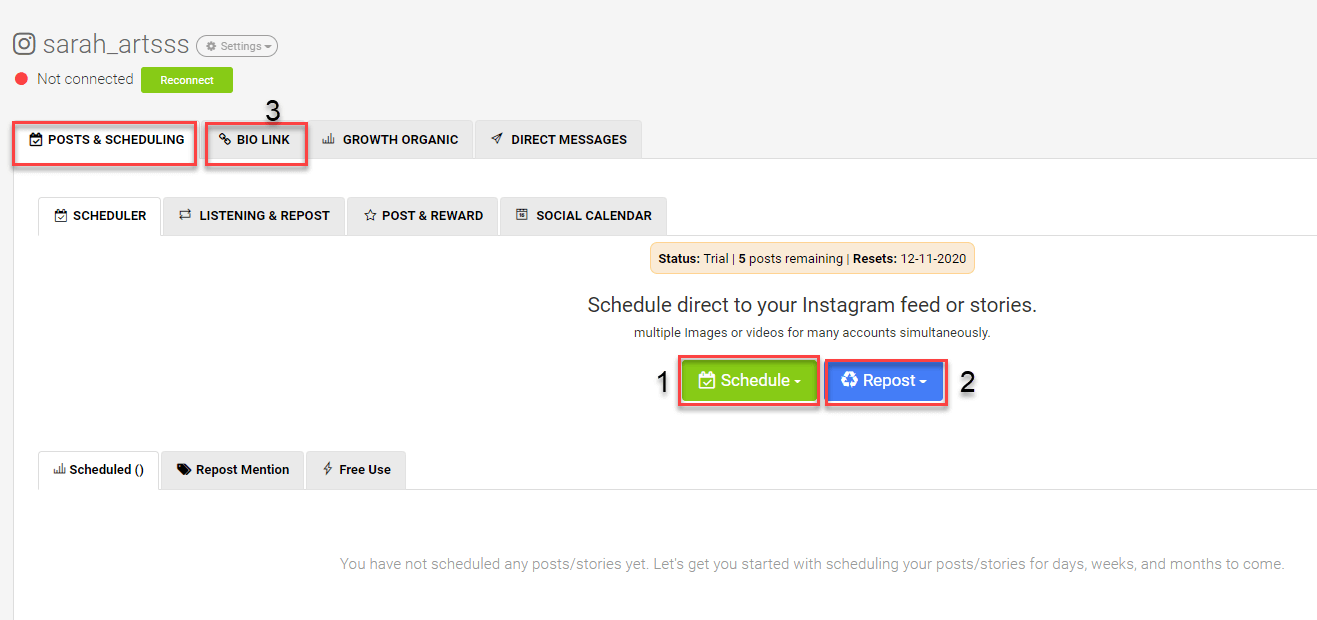Image resolution: width=1317 pixels, height=620 pixels.
Task: Expand the blue Repost dropdown button
Action: click(886, 380)
